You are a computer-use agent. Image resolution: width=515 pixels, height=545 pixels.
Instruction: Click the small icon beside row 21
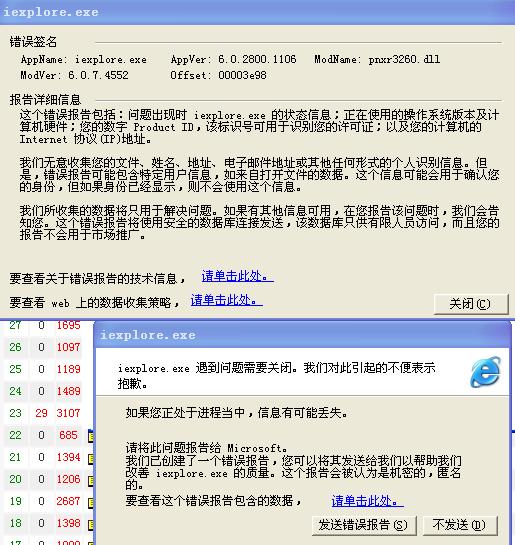click(x=91, y=459)
